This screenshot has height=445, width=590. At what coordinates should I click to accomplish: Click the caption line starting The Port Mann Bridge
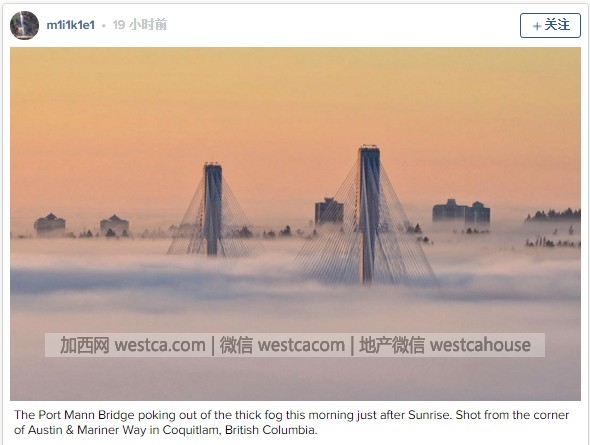pyautogui.click(x=292, y=415)
